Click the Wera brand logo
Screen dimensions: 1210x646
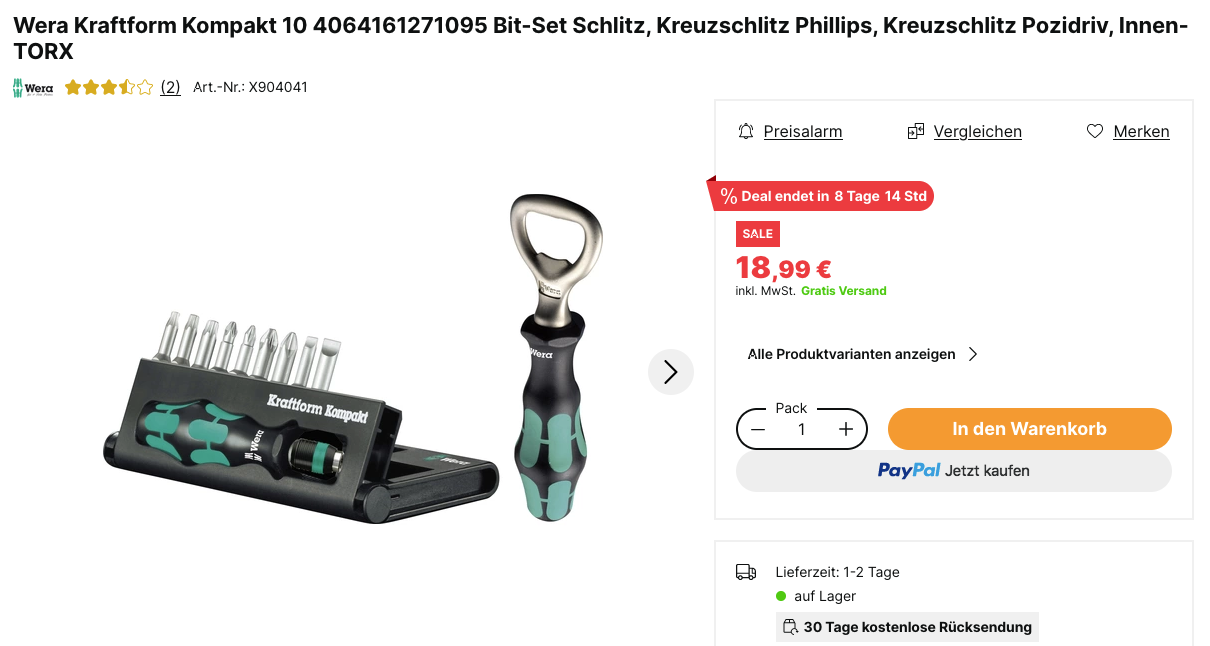tap(33, 88)
